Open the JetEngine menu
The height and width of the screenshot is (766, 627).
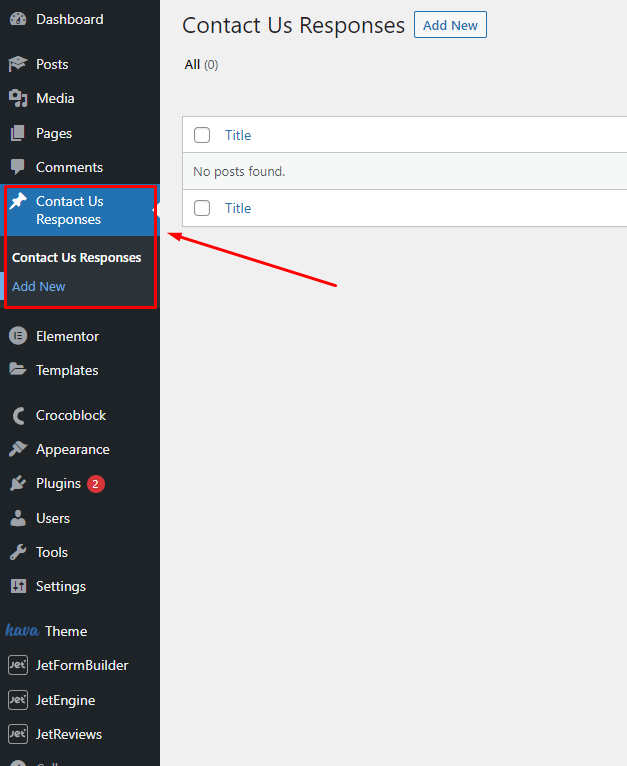pyautogui.click(x=65, y=700)
